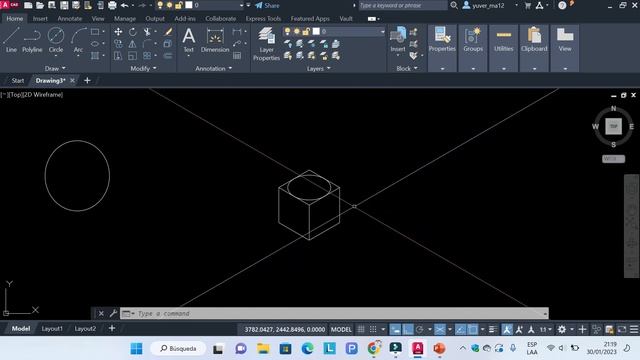
Task: Activate the Rotate tool
Action: coord(132,32)
